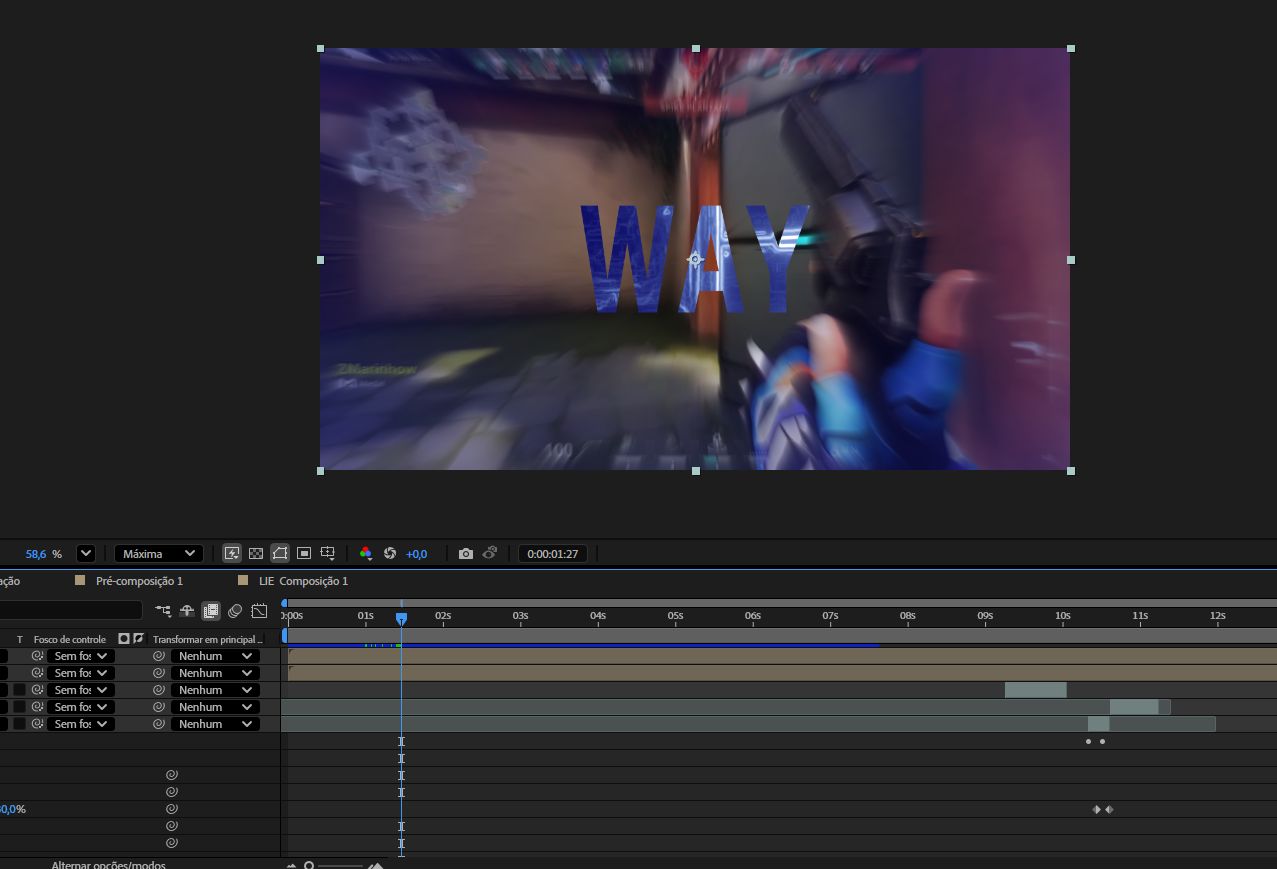The width and height of the screenshot is (1277, 869).
Task: Toggle Fast Previews lightning icon
Action: (x=232, y=553)
